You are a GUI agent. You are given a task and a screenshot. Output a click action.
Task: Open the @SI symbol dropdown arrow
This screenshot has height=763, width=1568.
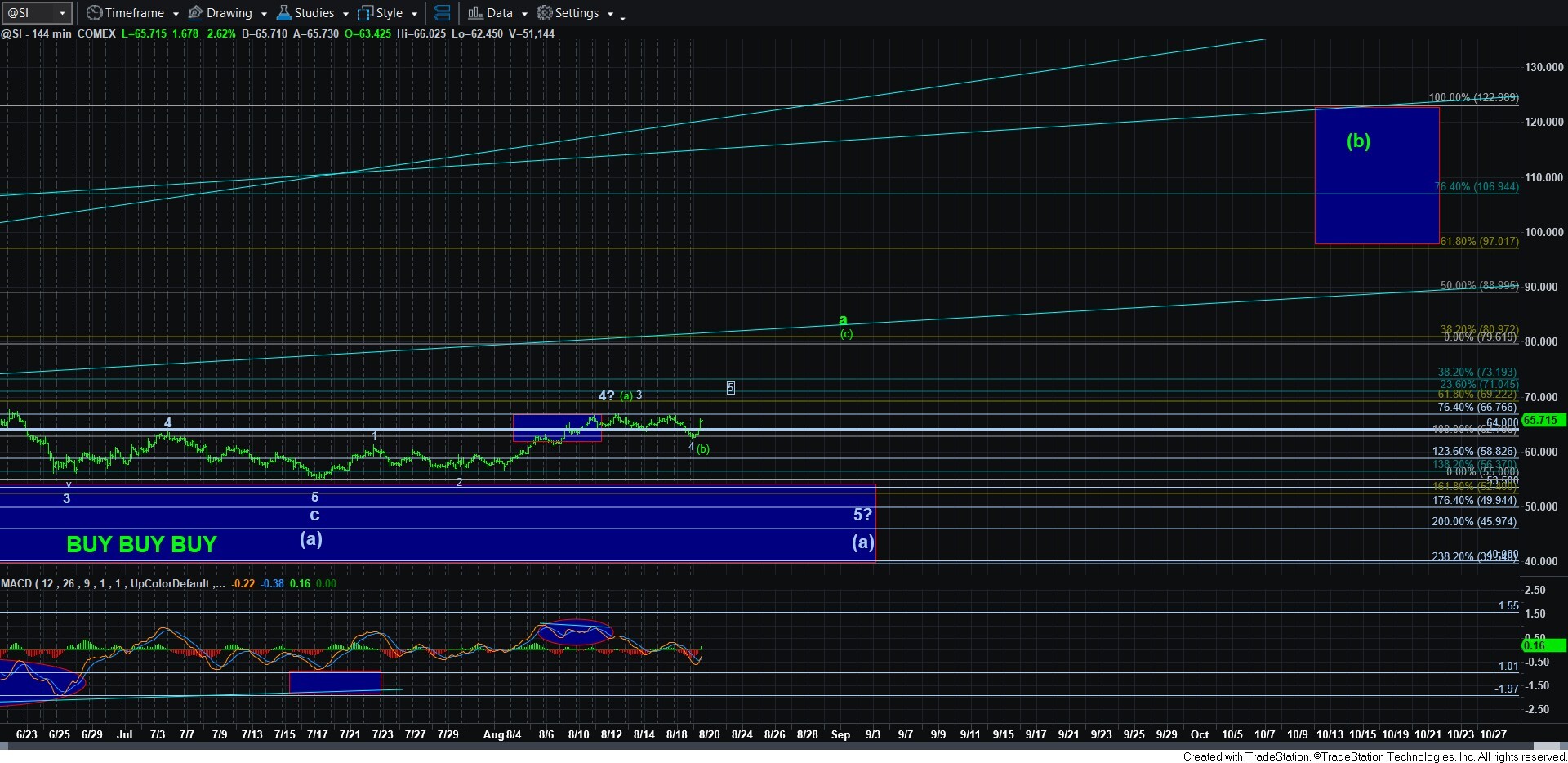coord(62,13)
